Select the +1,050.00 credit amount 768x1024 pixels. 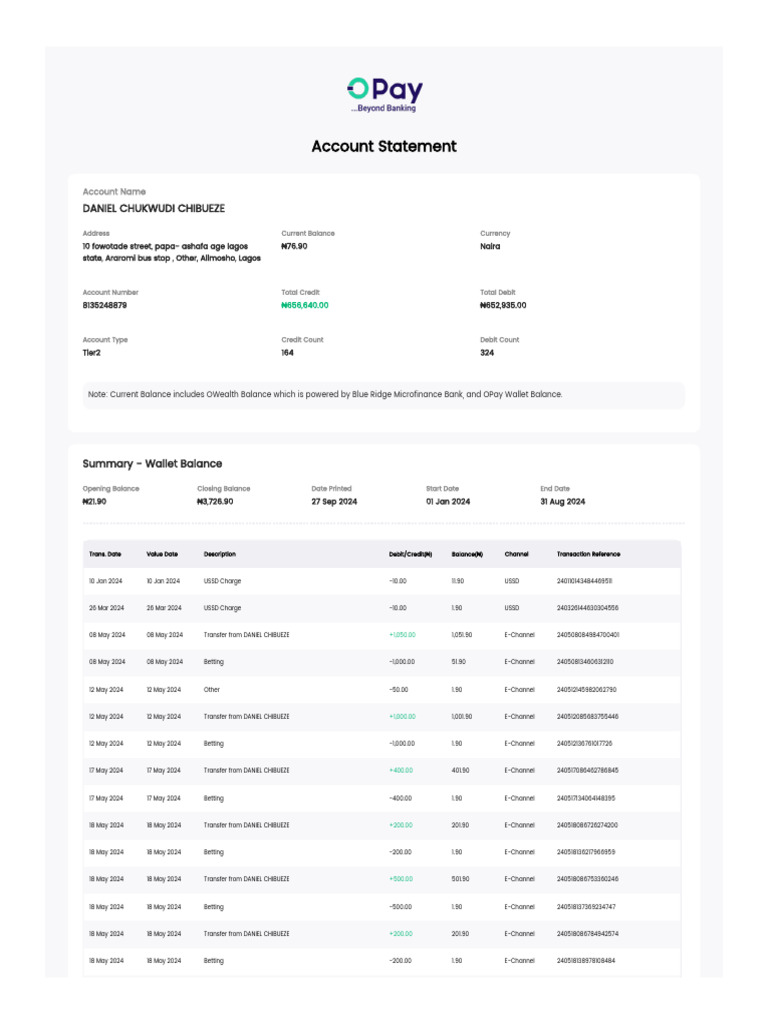[x=402, y=635]
